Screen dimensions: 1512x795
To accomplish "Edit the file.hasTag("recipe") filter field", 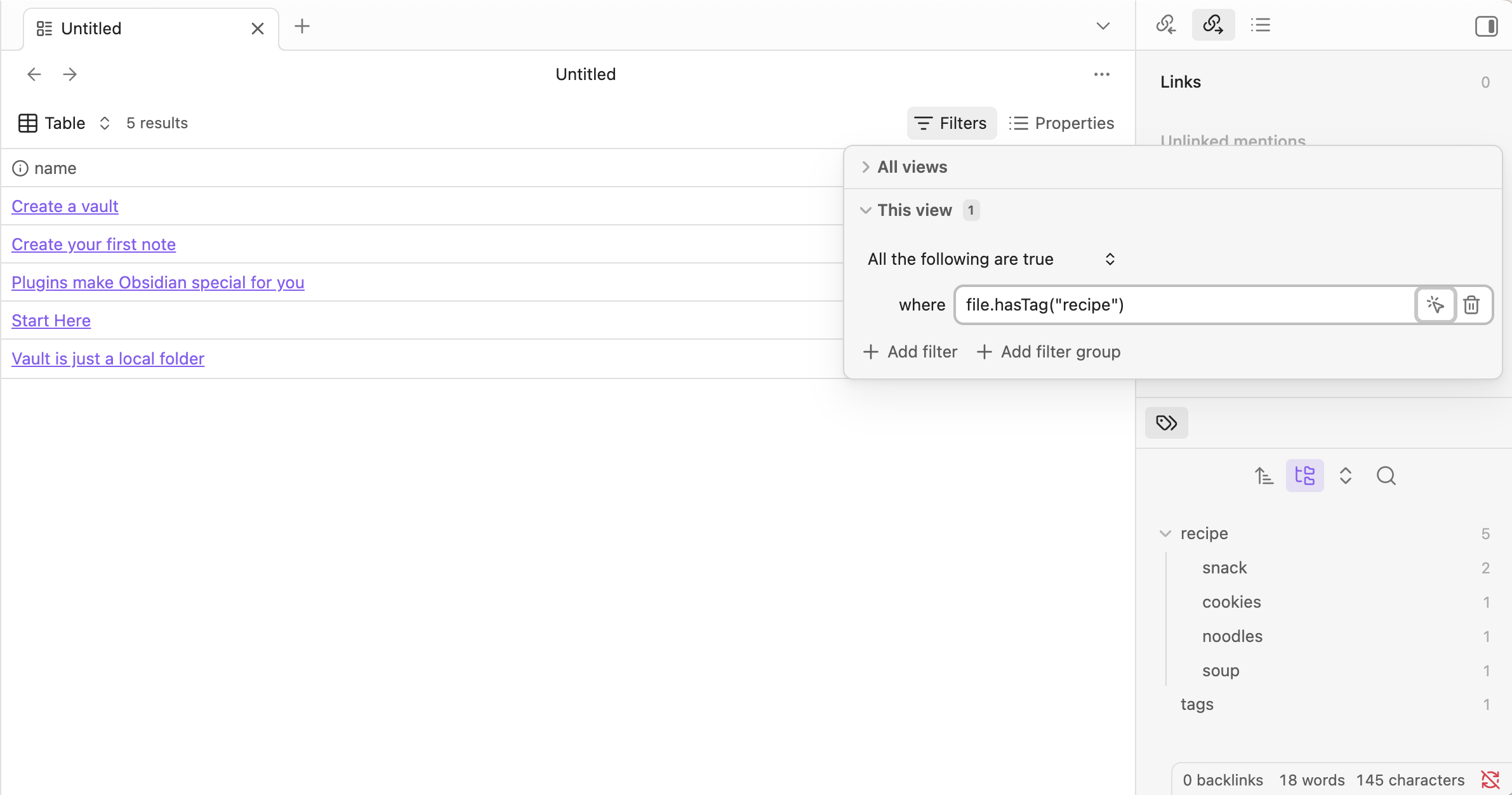I will (x=1184, y=305).
